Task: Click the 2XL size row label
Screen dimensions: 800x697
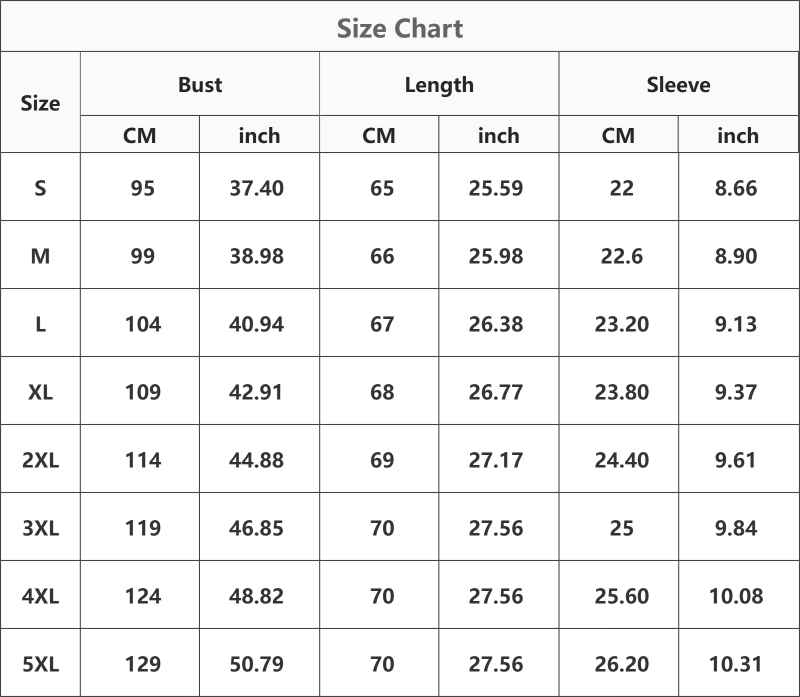Action: [x=40, y=460]
